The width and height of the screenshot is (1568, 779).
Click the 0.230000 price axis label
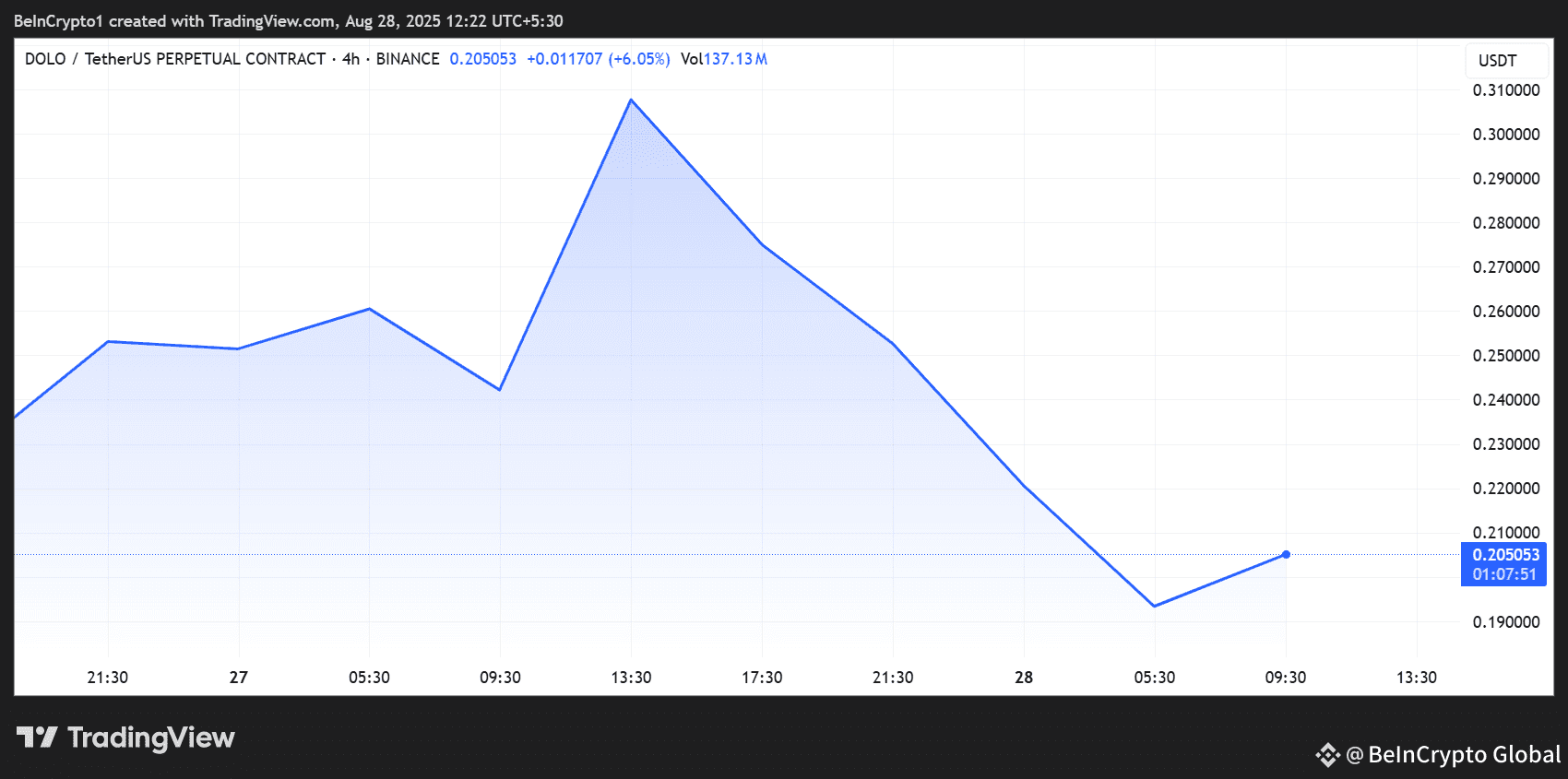click(1506, 444)
